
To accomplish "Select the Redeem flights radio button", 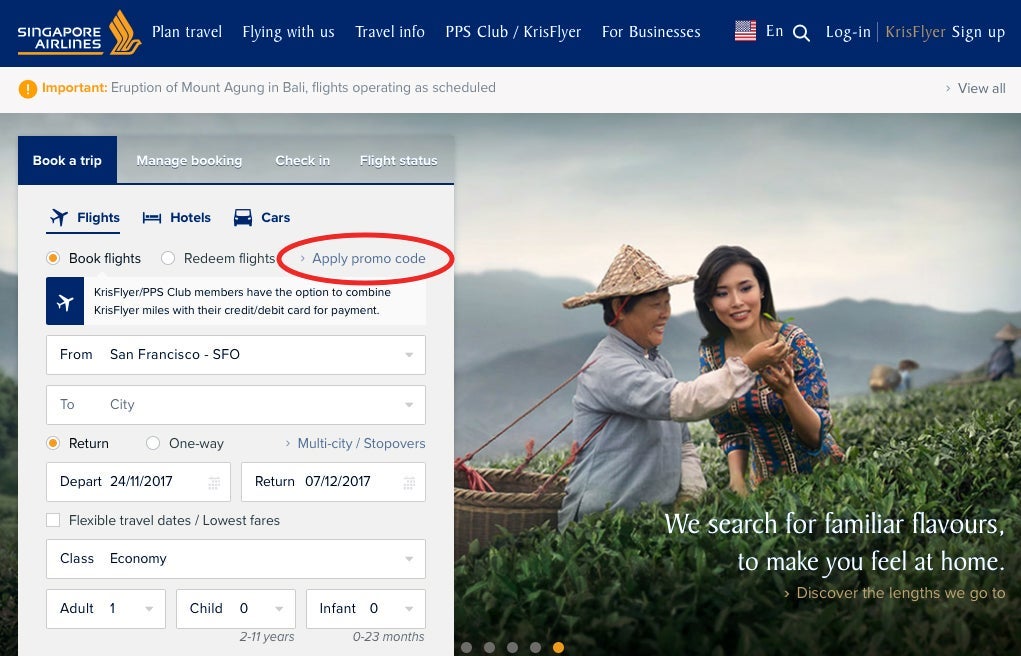I will click(168, 258).
